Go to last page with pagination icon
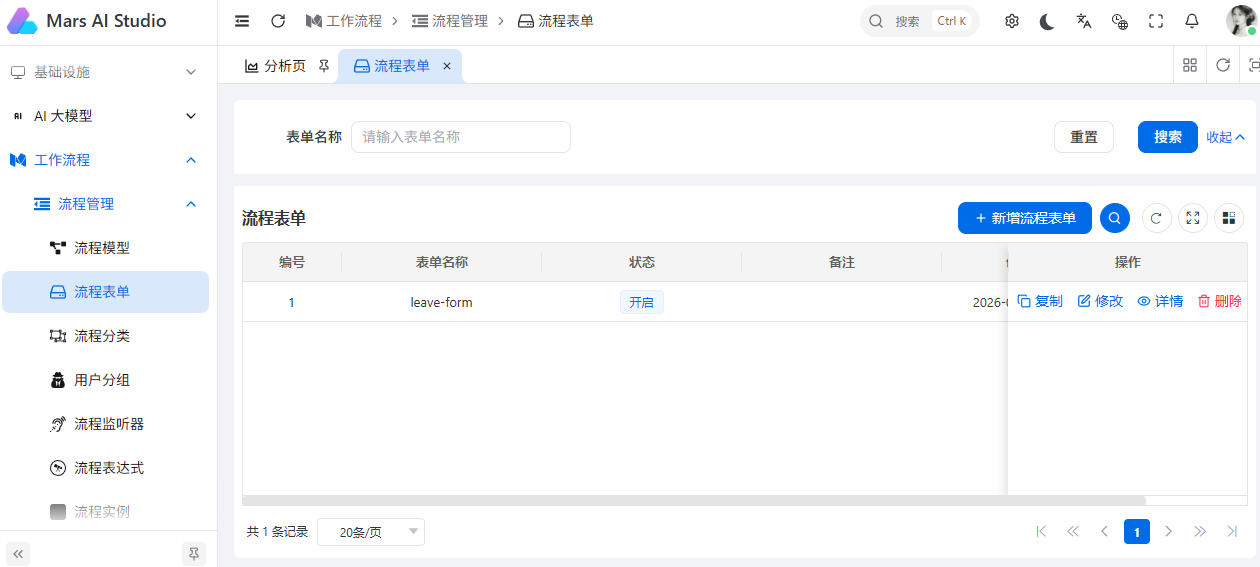This screenshot has height=567, width=1260. (x=1232, y=531)
